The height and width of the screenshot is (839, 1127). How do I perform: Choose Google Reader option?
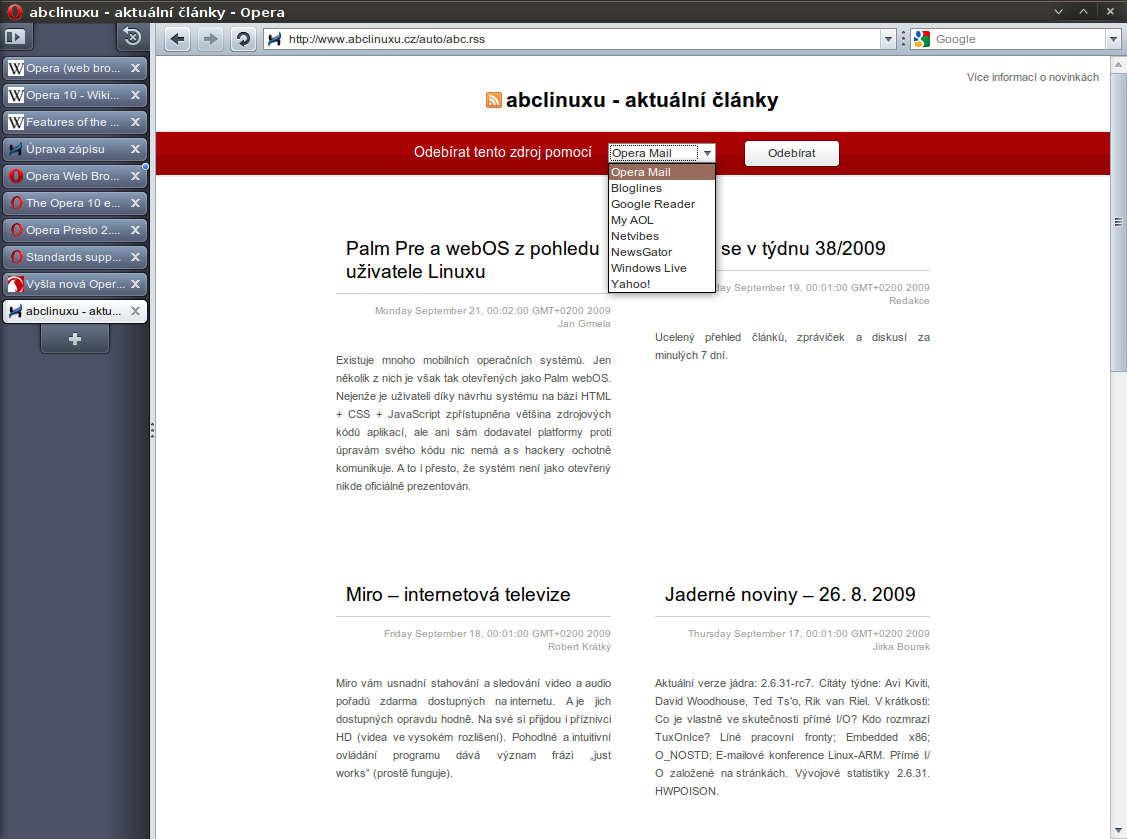tap(662, 204)
